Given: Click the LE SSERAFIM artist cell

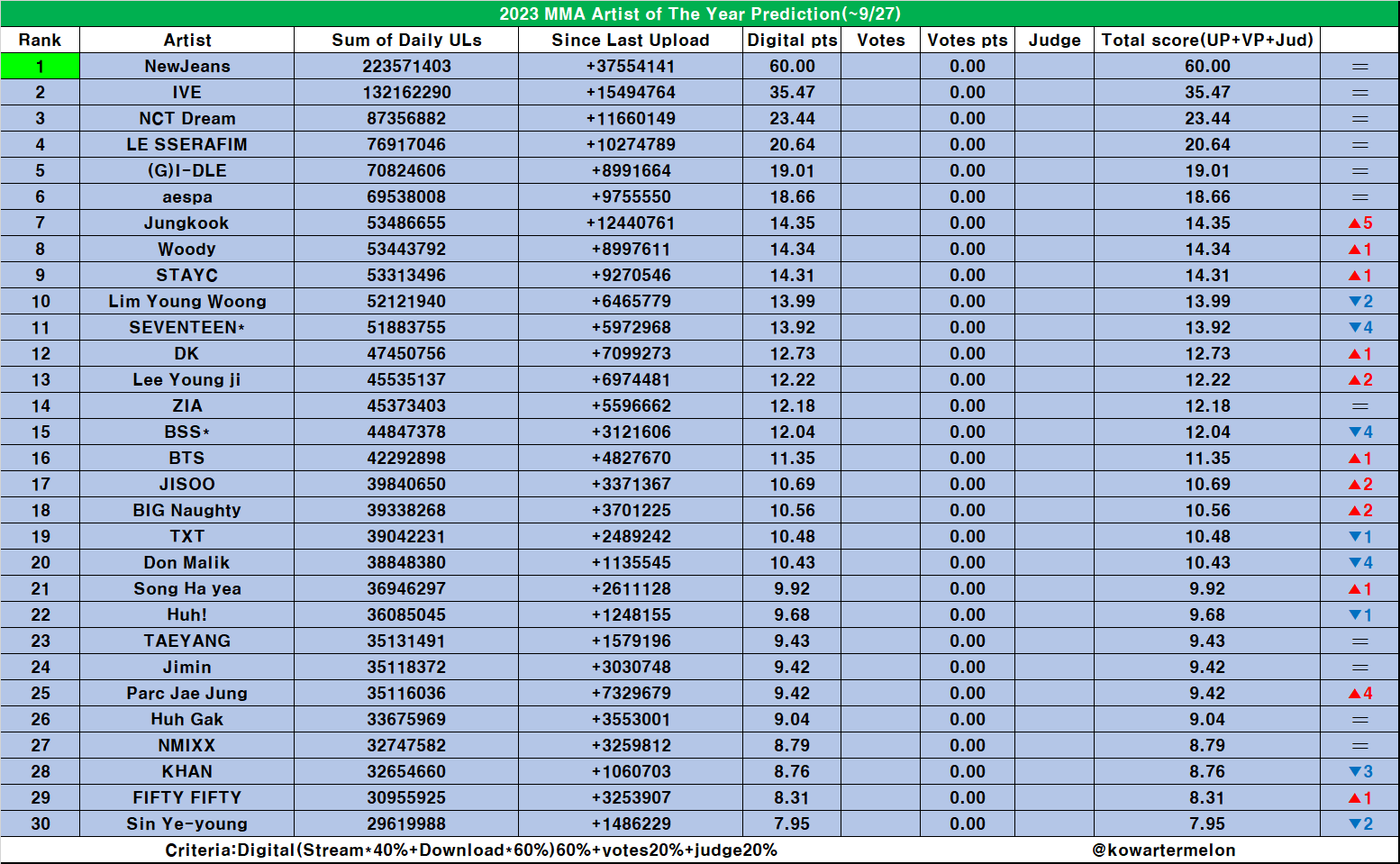Looking at the screenshot, I should pyautogui.click(x=186, y=144).
